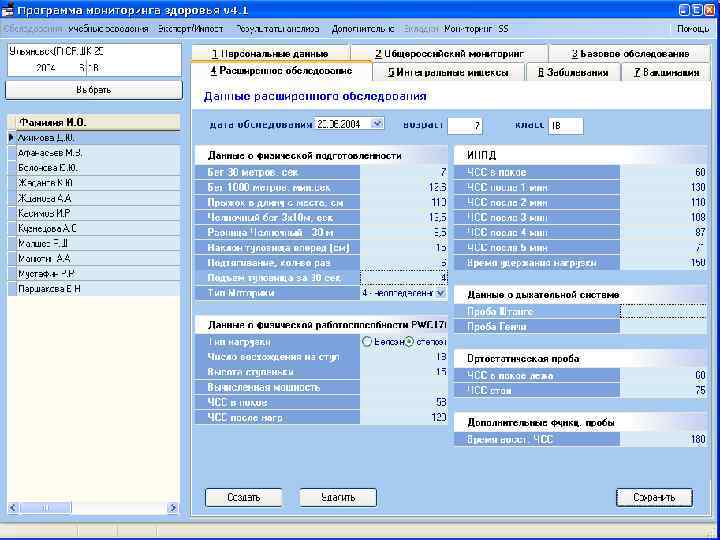
Task: Click the ЧСС после нагр value field
Action: point(404,418)
